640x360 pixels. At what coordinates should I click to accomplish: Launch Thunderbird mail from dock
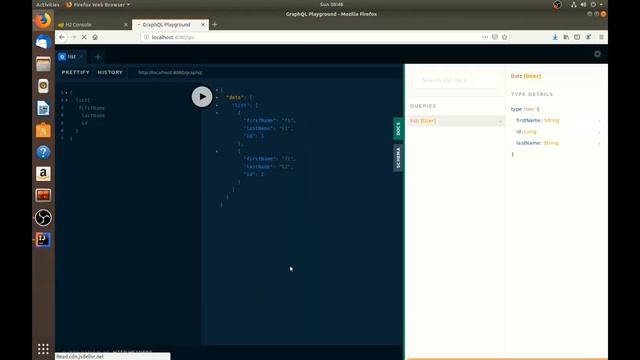[x=43, y=42]
